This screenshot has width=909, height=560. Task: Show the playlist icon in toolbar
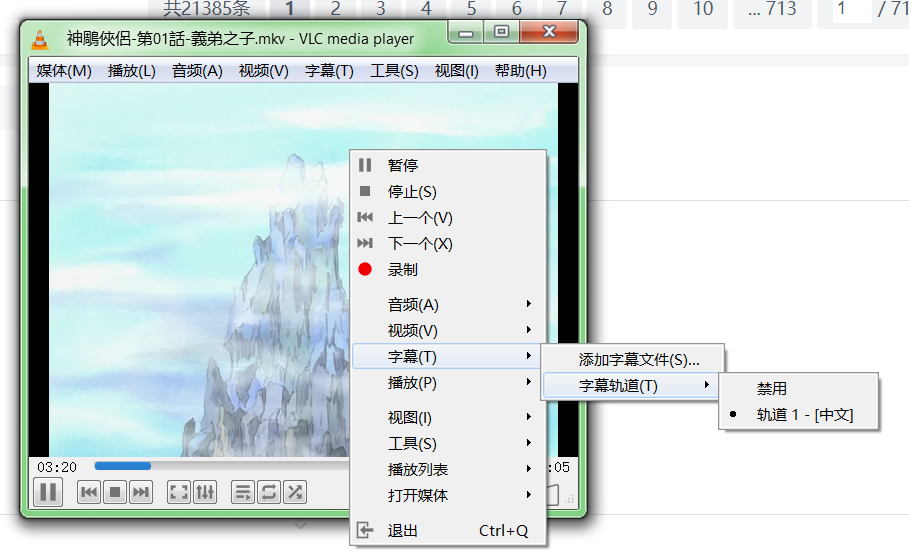click(x=242, y=493)
